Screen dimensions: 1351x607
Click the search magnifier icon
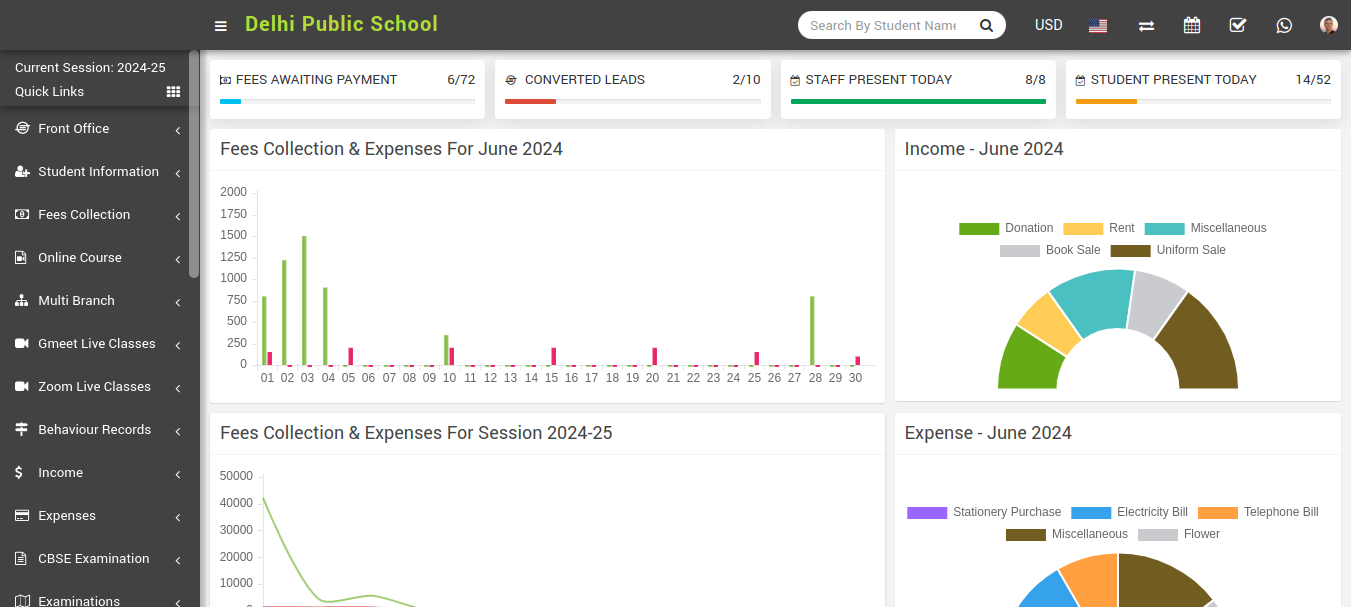pos(986,26)
